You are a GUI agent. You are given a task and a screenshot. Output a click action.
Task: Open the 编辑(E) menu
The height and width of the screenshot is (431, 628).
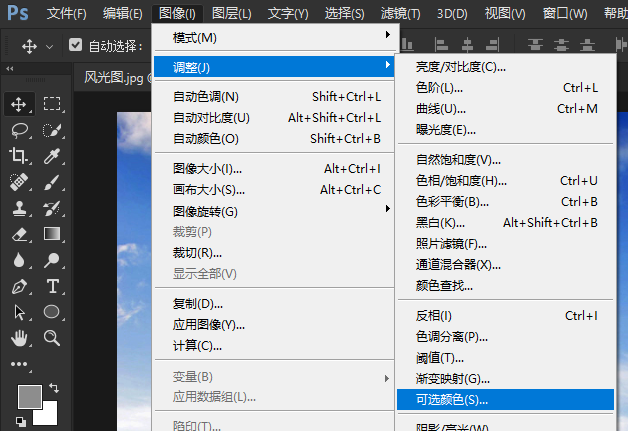(x=122, y=14)
